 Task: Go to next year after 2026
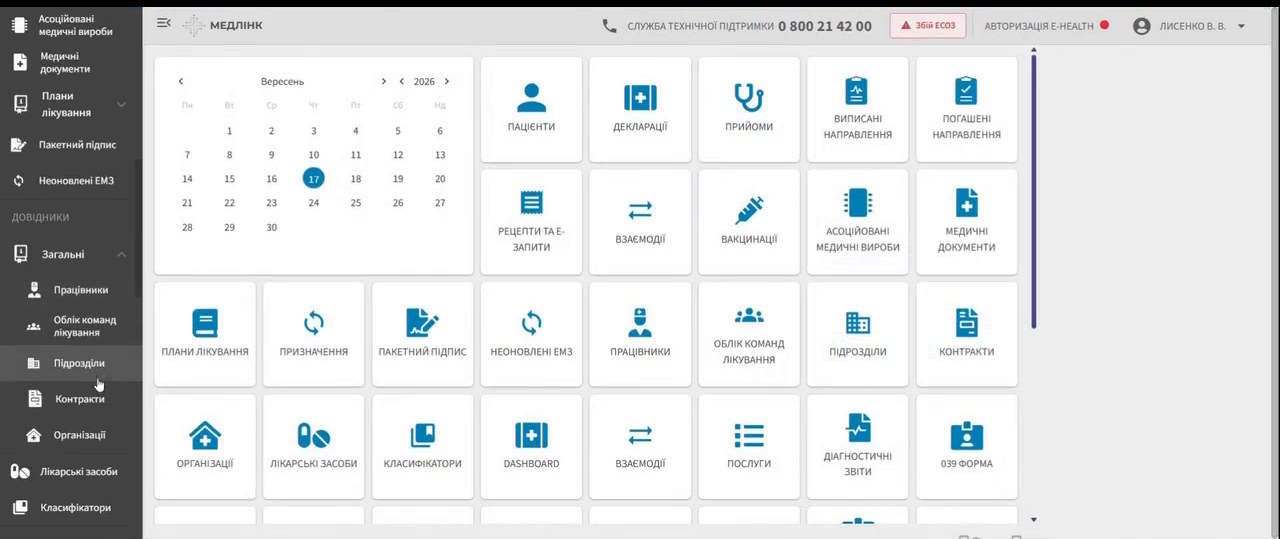click(x=446, y=82)
